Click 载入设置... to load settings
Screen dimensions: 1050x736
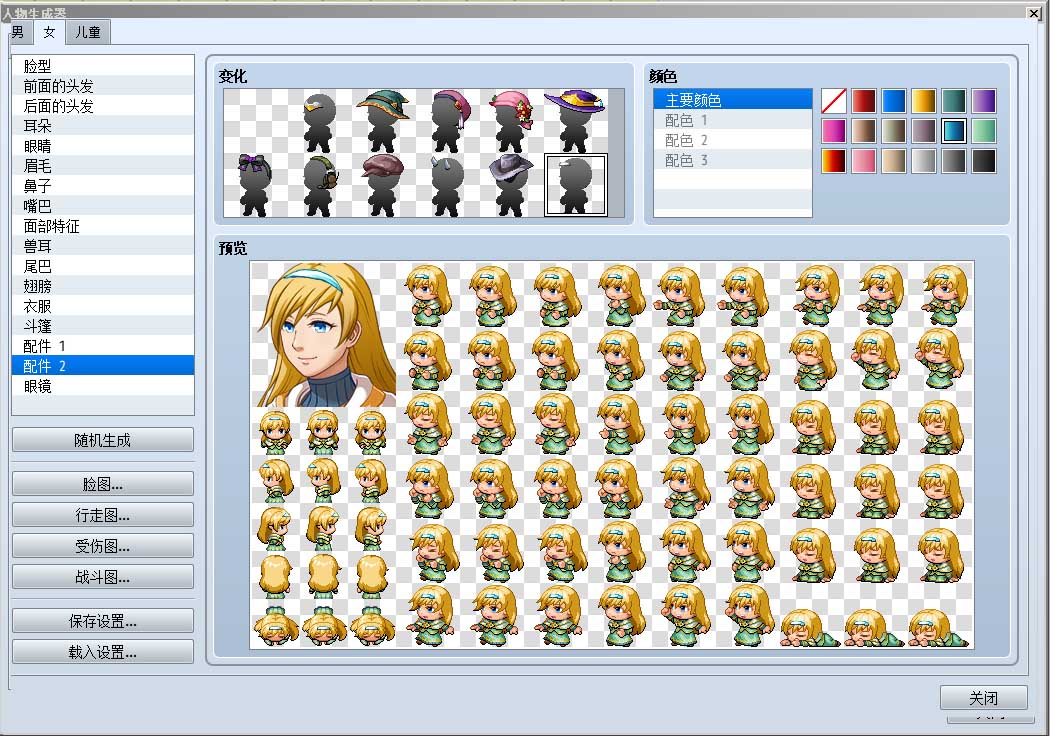tap(102, 652)
